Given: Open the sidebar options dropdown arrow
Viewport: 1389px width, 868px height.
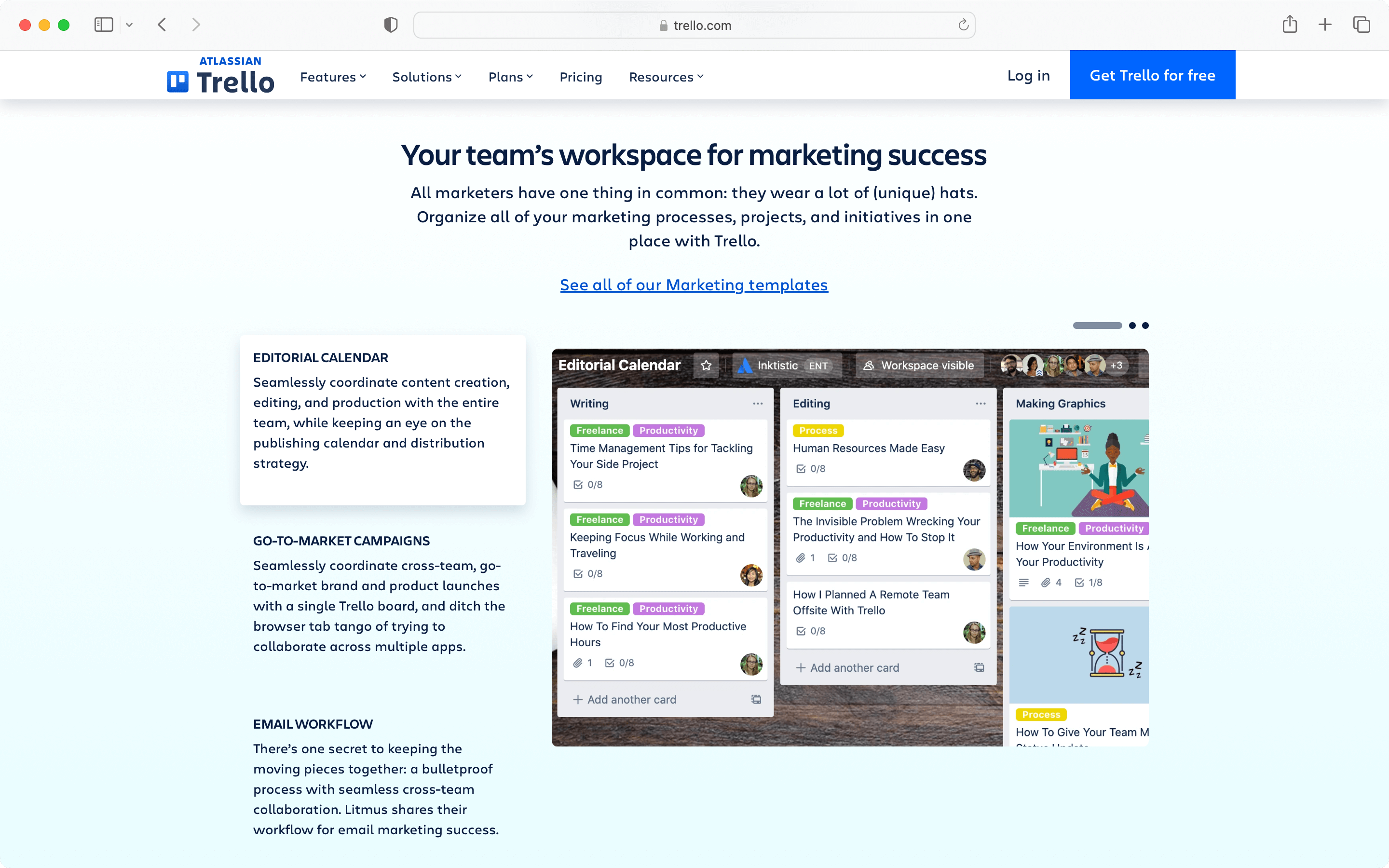Looking at the screenshot, I should (x=129, y=25).
